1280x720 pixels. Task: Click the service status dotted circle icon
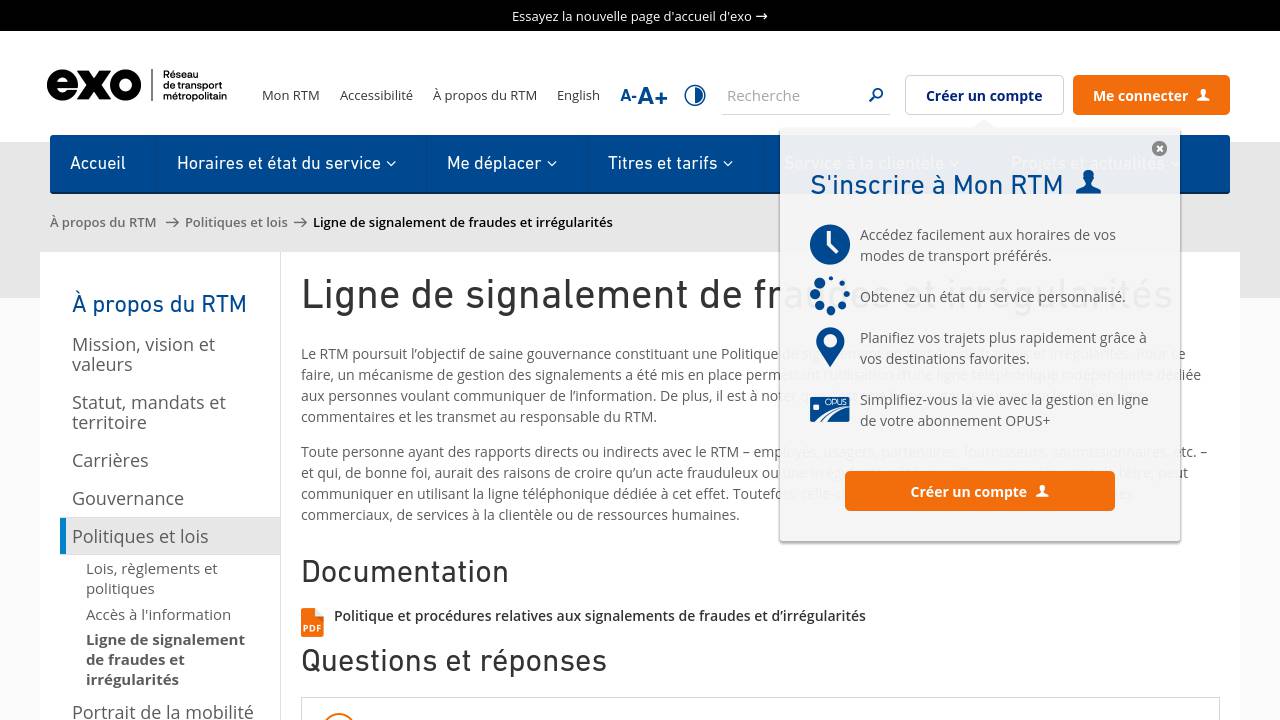coord(830,296)
